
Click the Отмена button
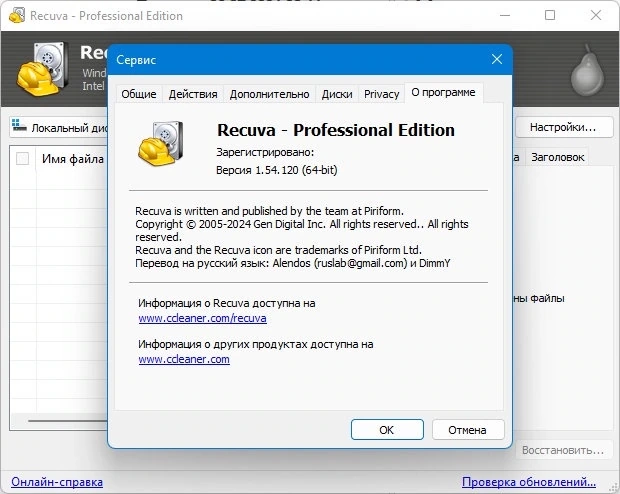(x=468, y=430)
